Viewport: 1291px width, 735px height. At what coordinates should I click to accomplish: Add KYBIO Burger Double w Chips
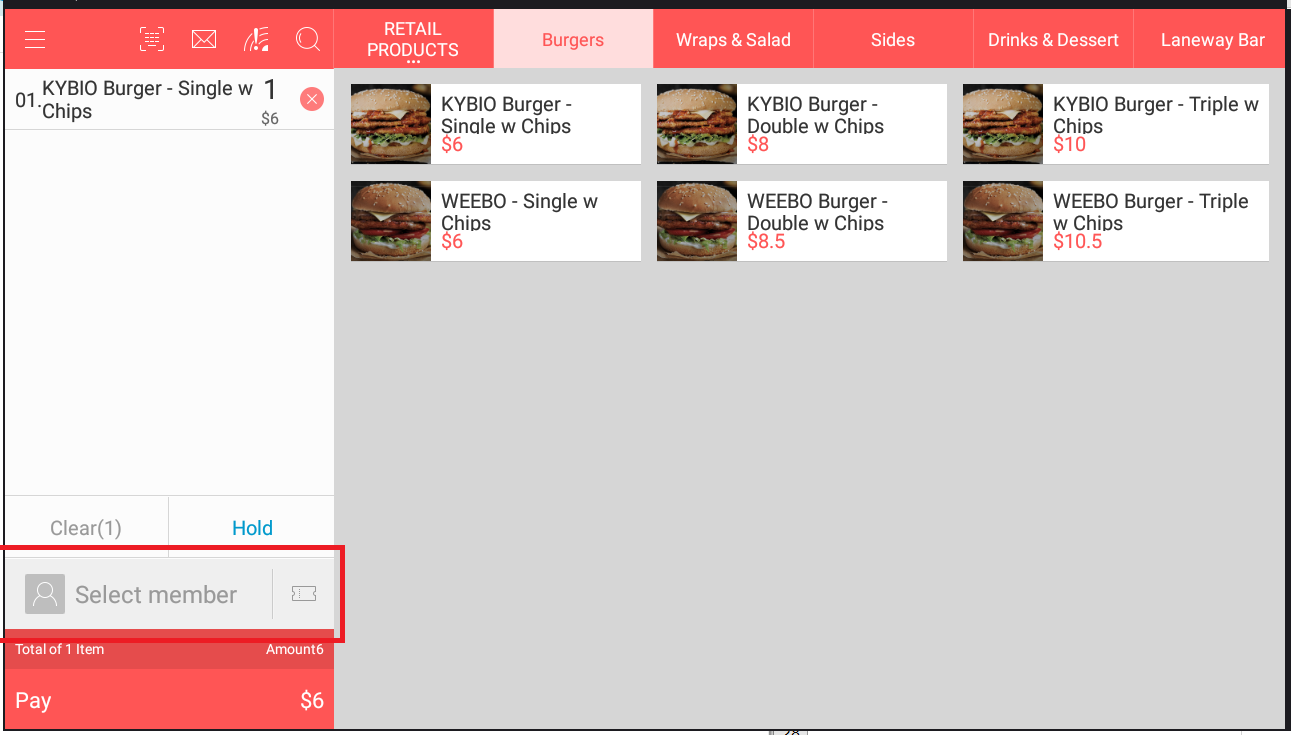pyautogui.click(x=802, y=124)
